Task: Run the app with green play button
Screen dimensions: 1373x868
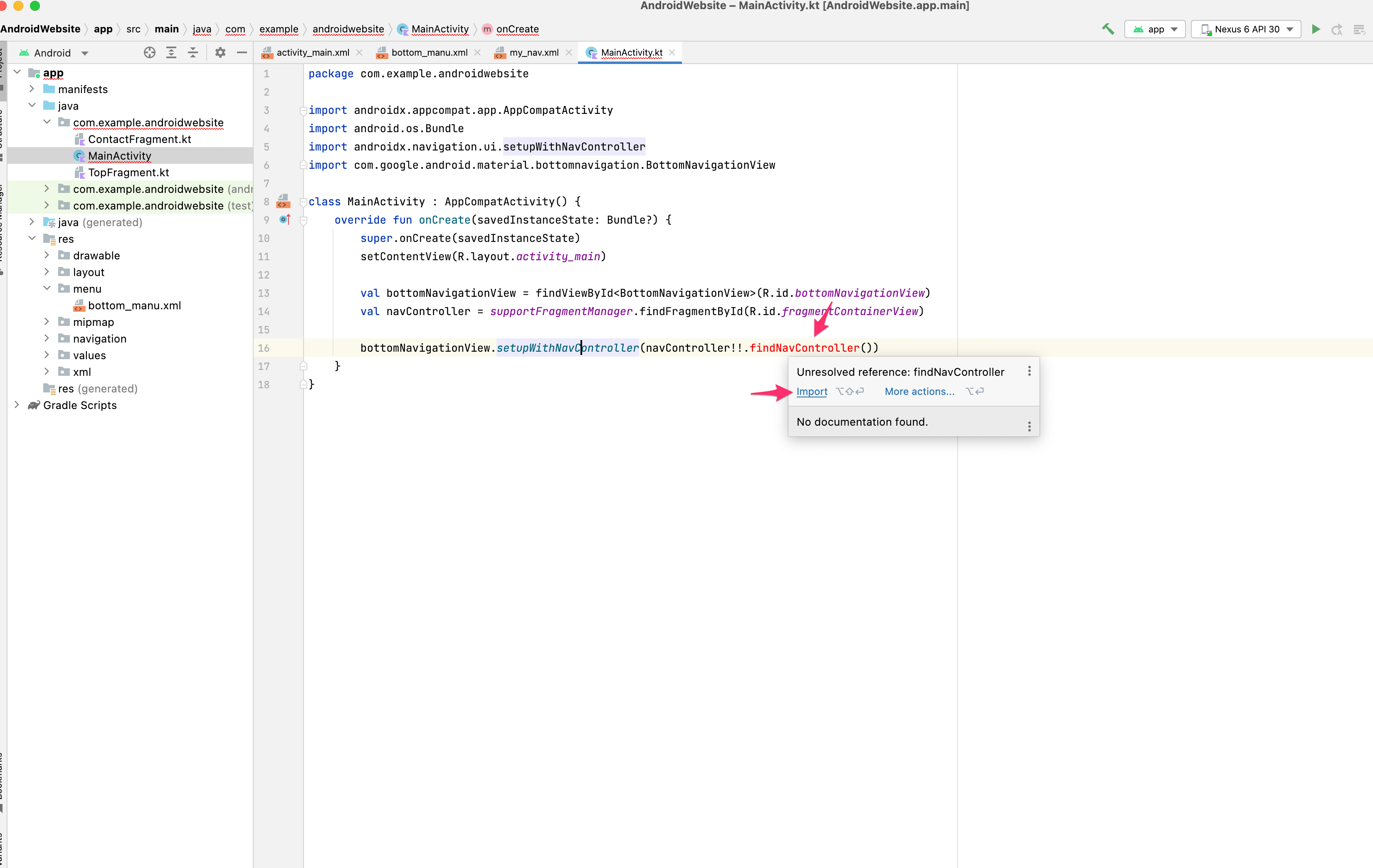Action: (x=1316, y=29)
